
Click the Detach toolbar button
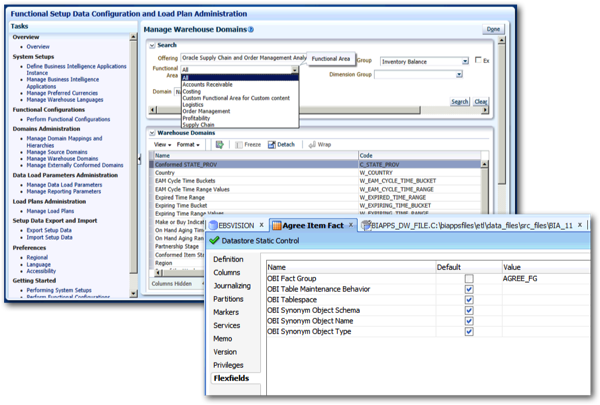(281, 145)
